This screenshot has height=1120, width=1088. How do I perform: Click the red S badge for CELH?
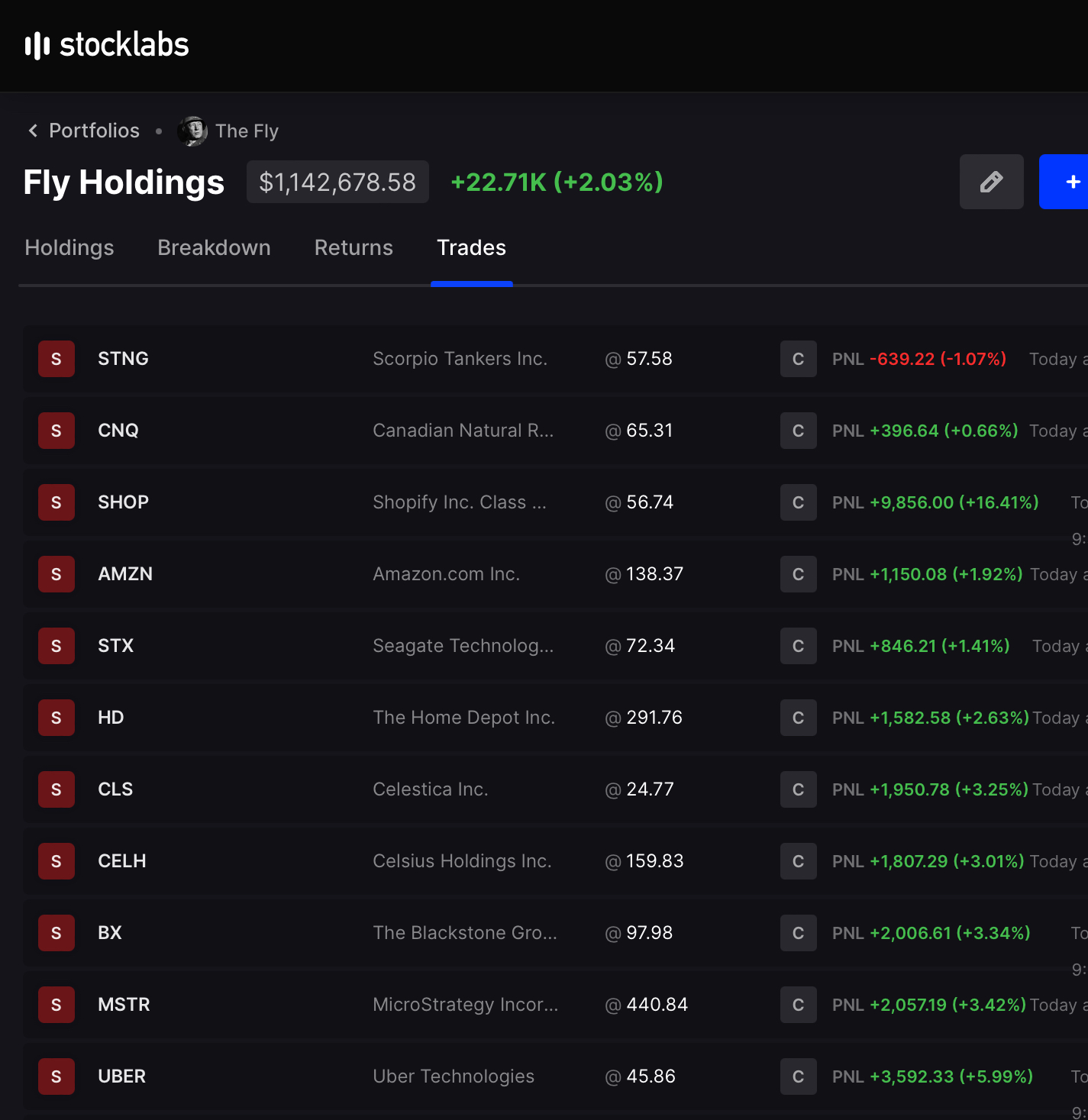click(x=56, y=861)
